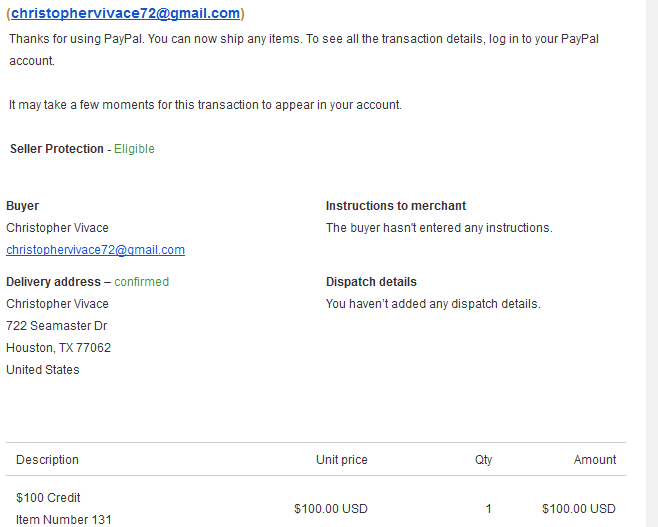
Task: Click the Item Number 131 text
Action: tap(64, 520)
